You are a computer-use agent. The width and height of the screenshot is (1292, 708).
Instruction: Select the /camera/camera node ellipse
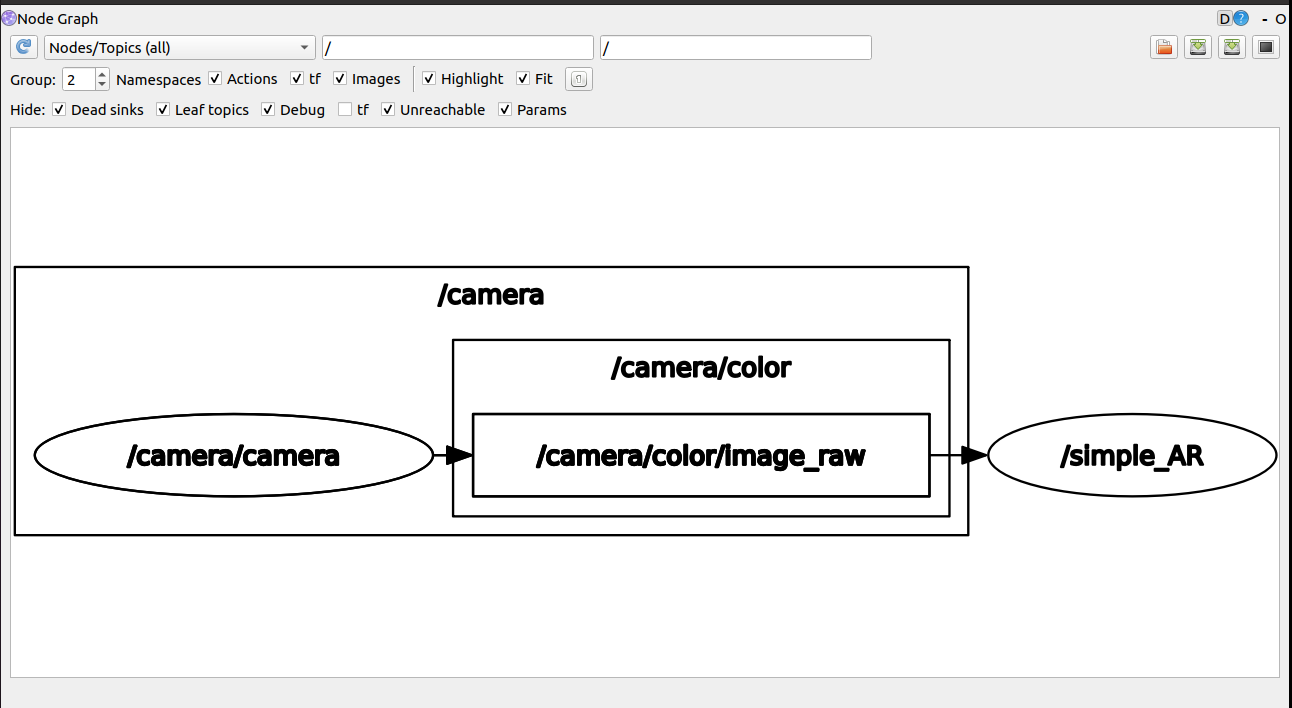coord(233,456)
